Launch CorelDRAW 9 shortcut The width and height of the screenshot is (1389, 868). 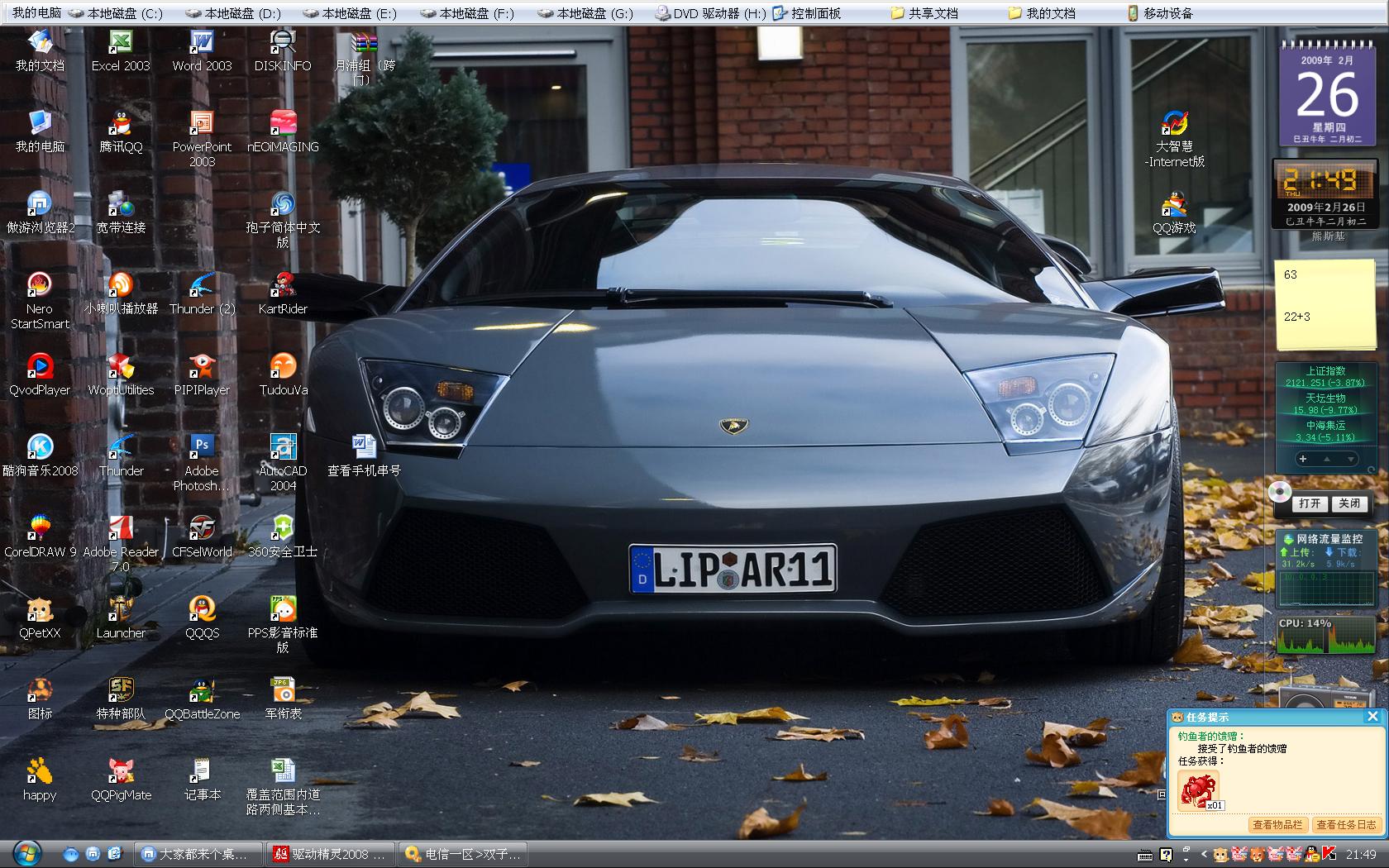click(x=40, y=537)
